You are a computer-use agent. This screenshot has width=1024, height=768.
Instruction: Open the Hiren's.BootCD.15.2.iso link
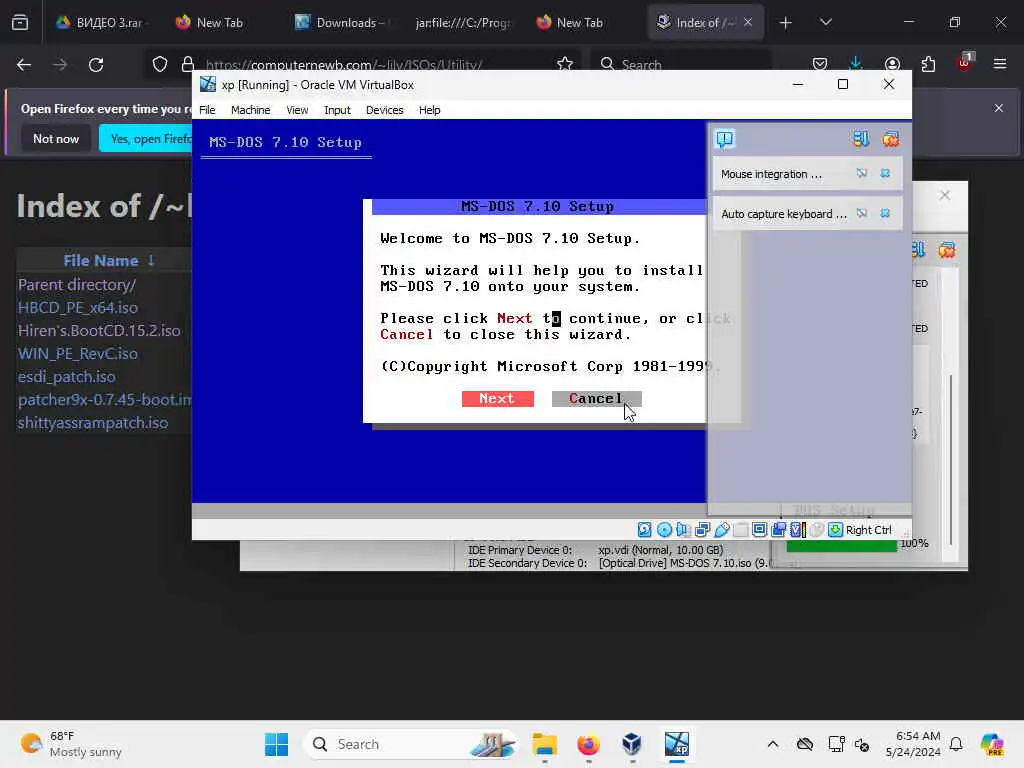click(x=99, y=330)
